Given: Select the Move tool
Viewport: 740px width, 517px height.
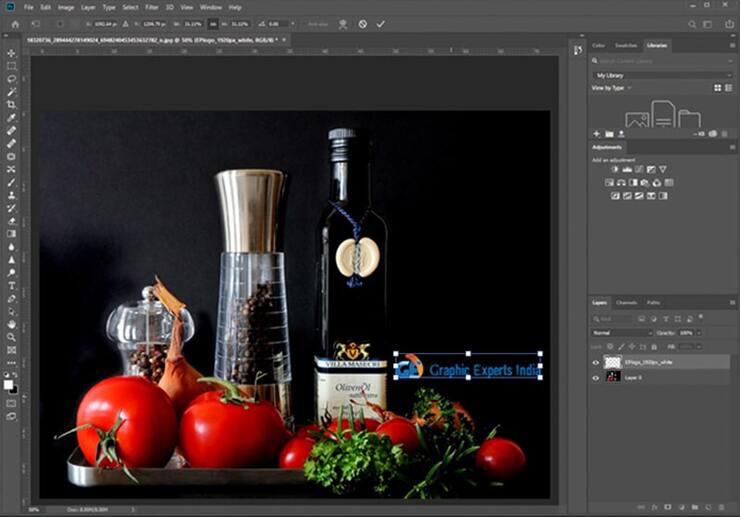Looking at the screenshot, I should click(11, 53).
